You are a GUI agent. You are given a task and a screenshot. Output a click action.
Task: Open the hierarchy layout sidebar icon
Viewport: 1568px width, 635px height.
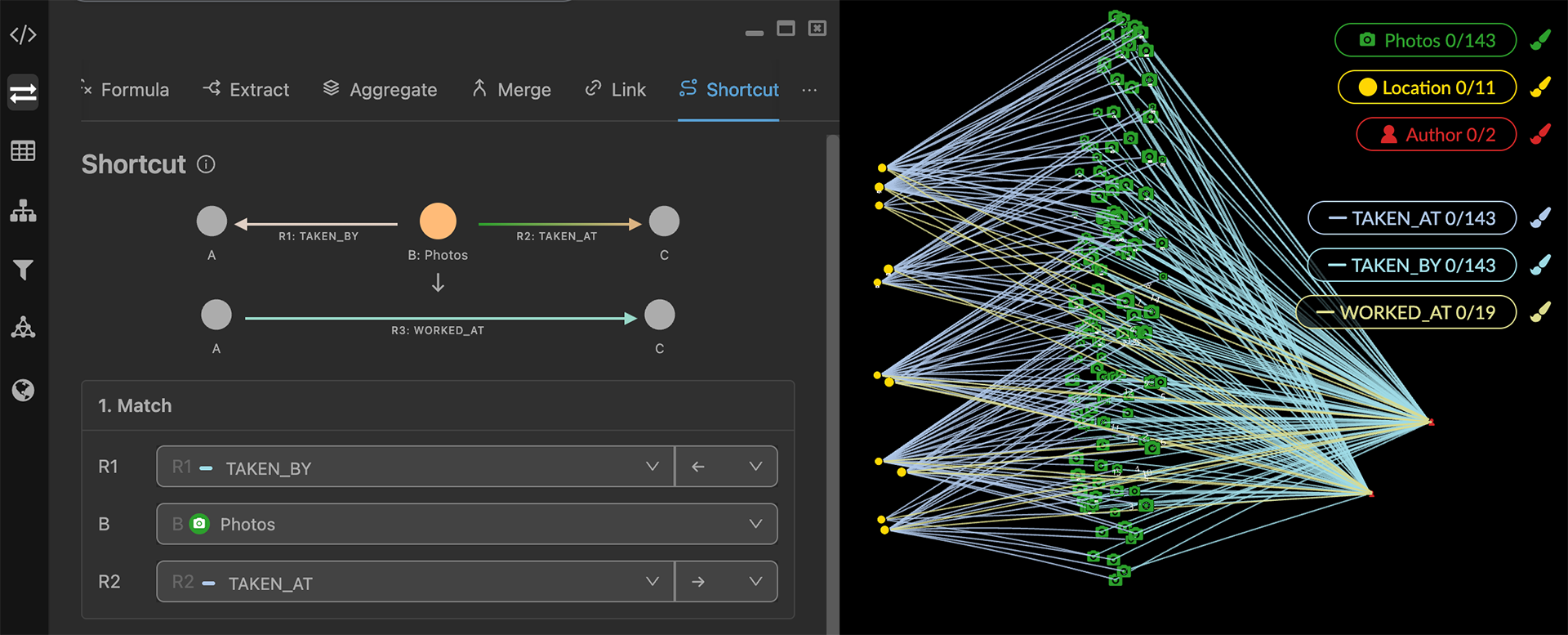(23, 211)
